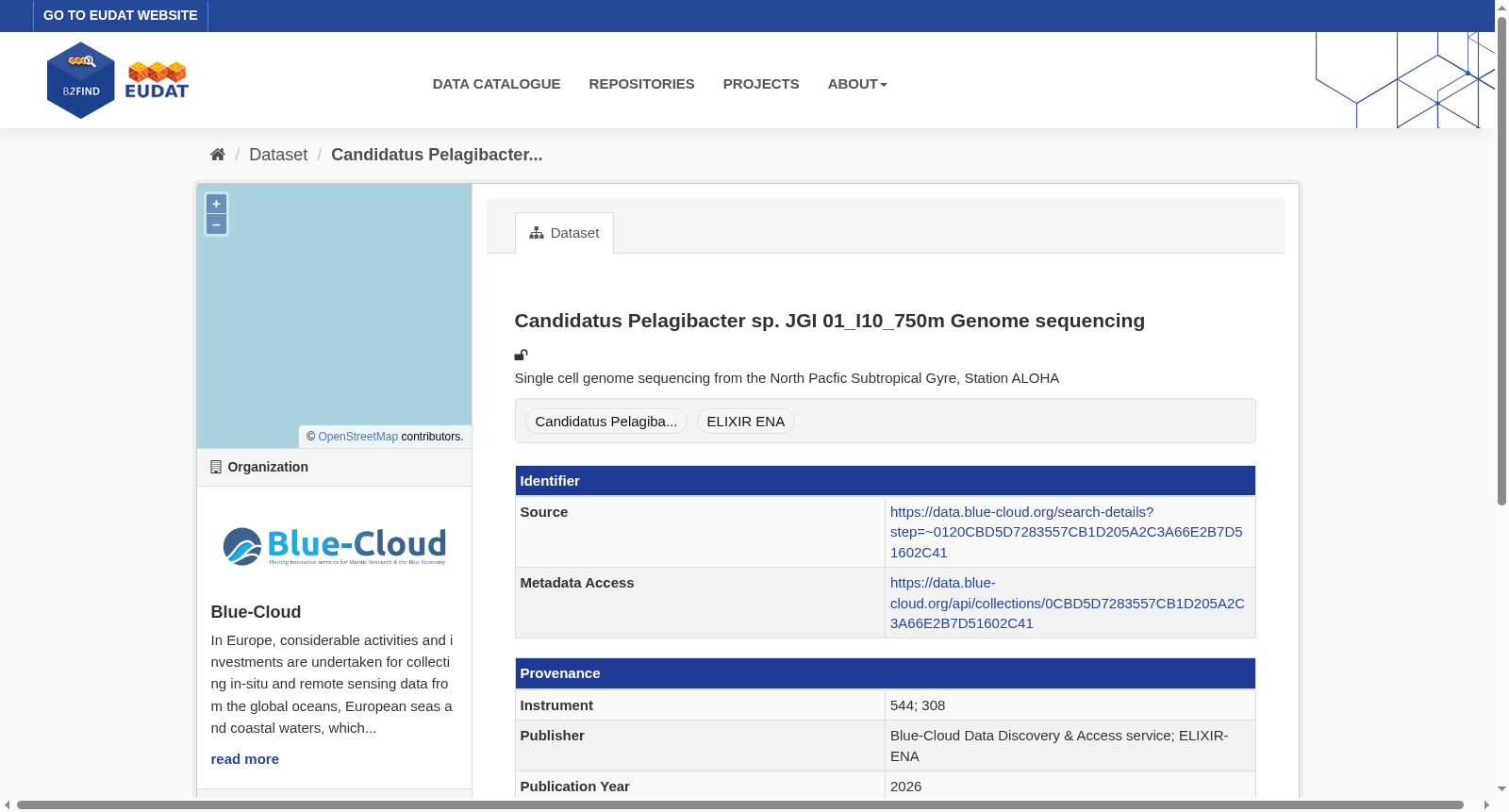Screen dimensions: 1509x812
Task: Click the sitemap icon in Dataset tab
Action: (x=537, y=233)
